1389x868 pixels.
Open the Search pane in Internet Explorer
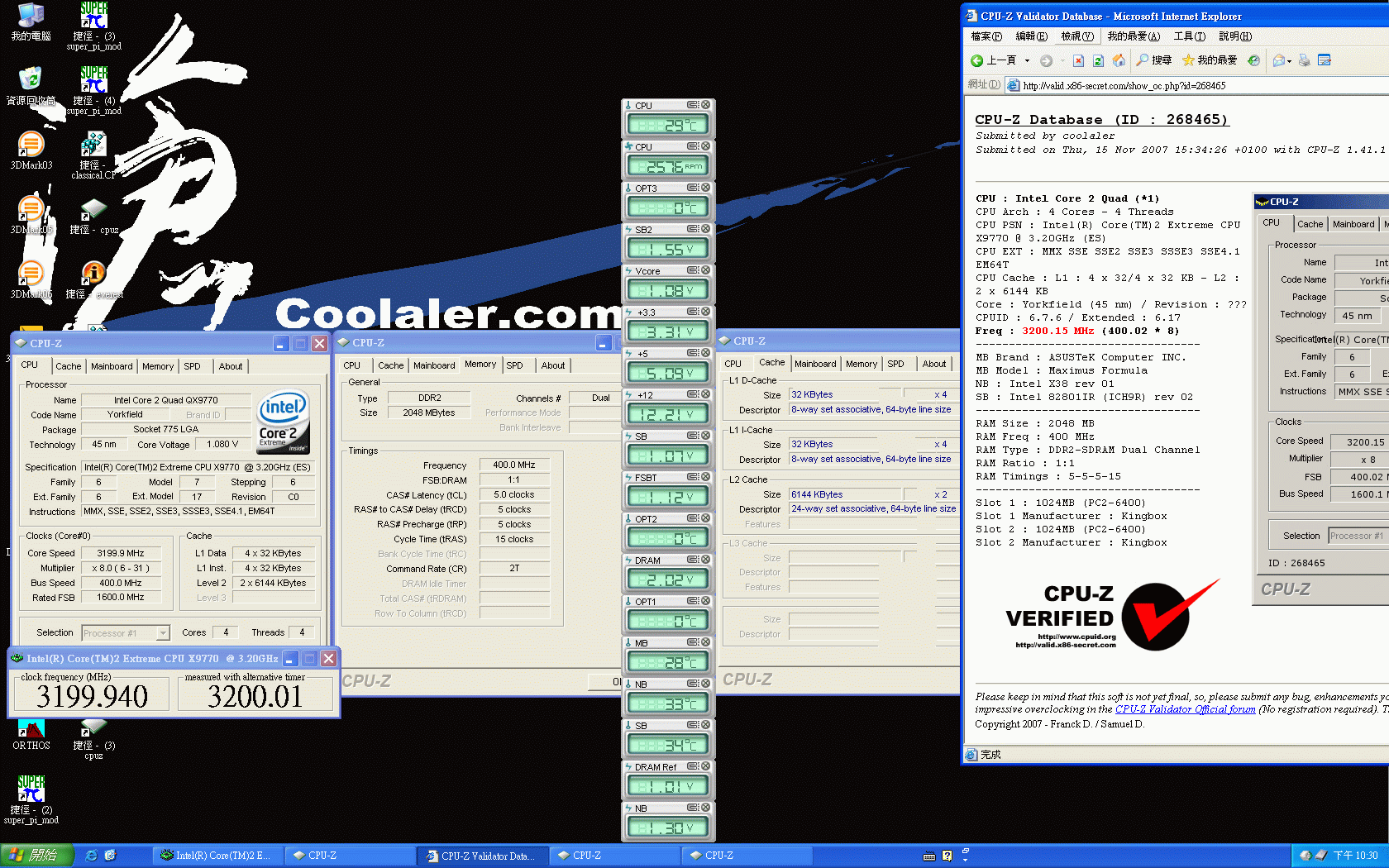pos(1154,60)
